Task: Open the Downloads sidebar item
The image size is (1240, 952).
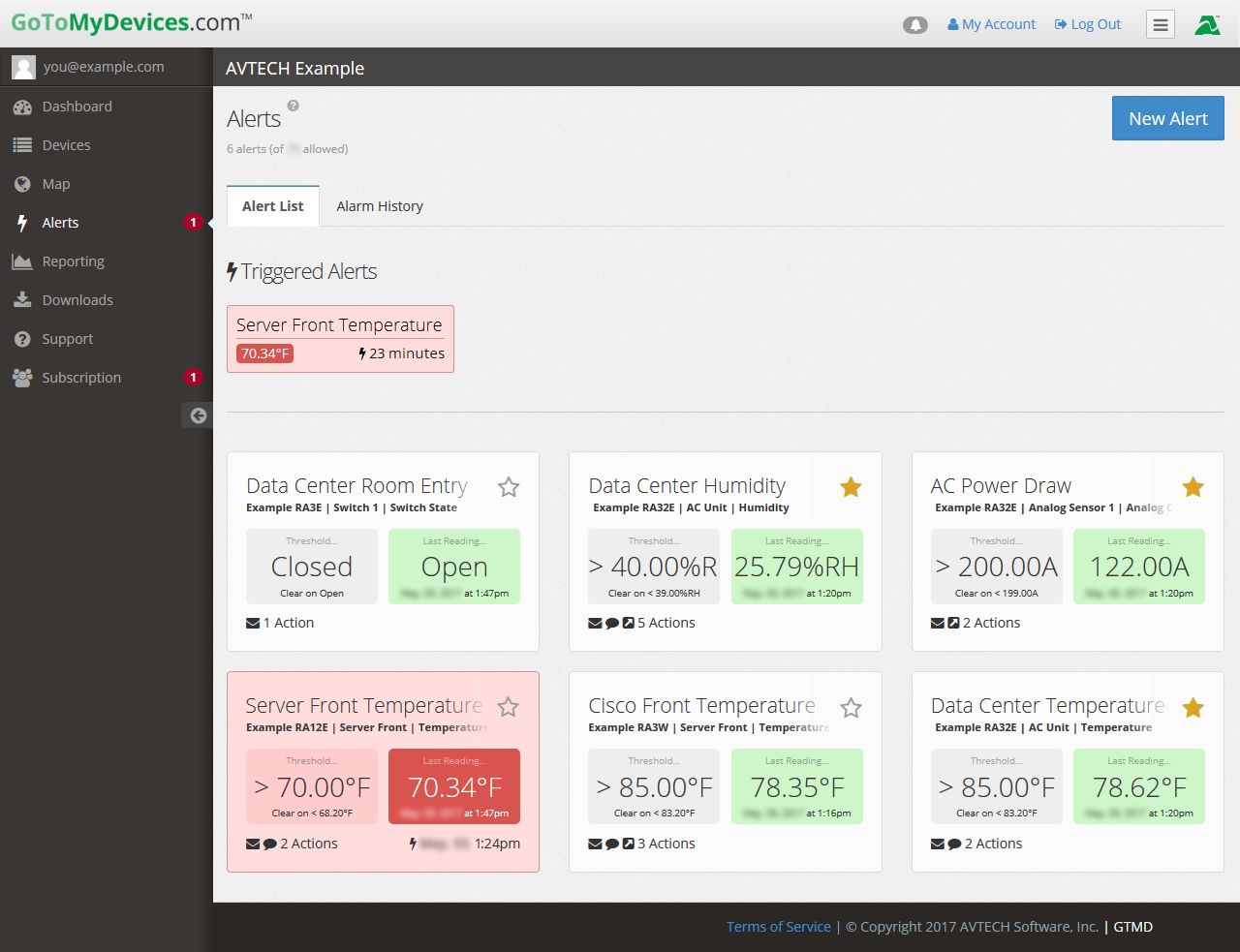Action: [77, 300]
